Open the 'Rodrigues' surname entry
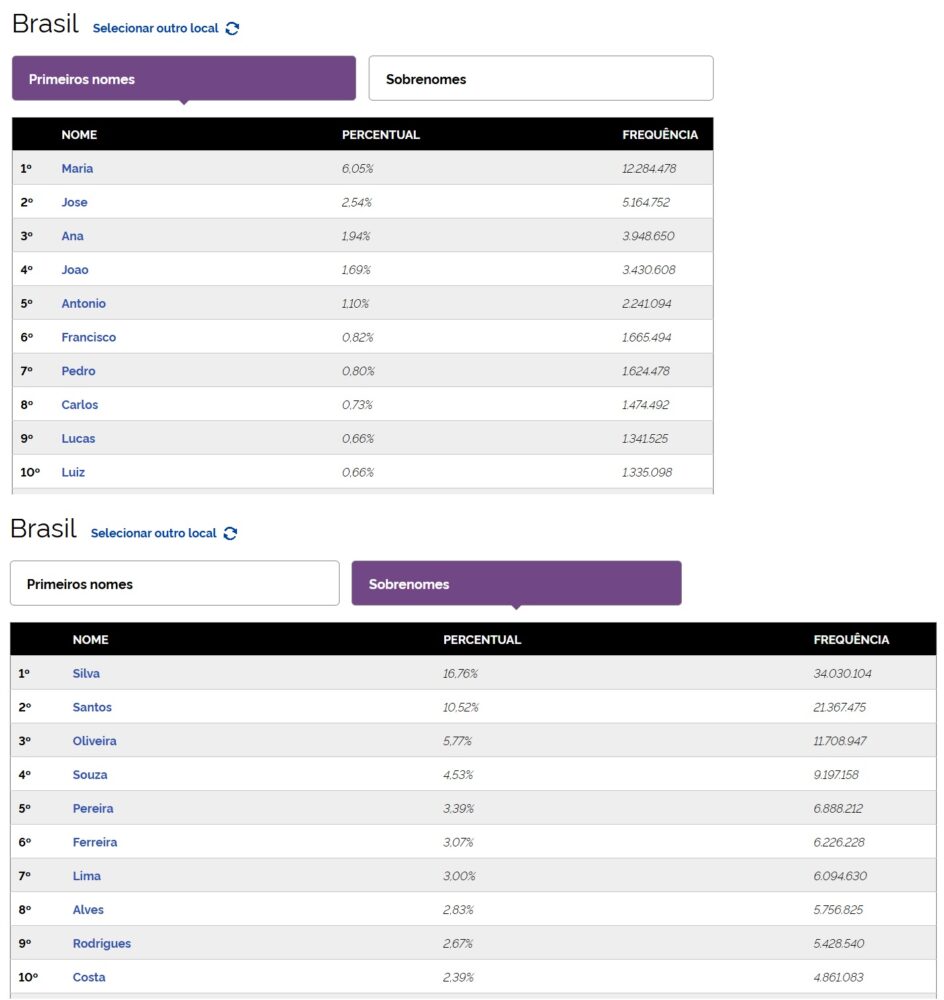Viewport: 944px width, 1000px height. click(x=101, y=944)
